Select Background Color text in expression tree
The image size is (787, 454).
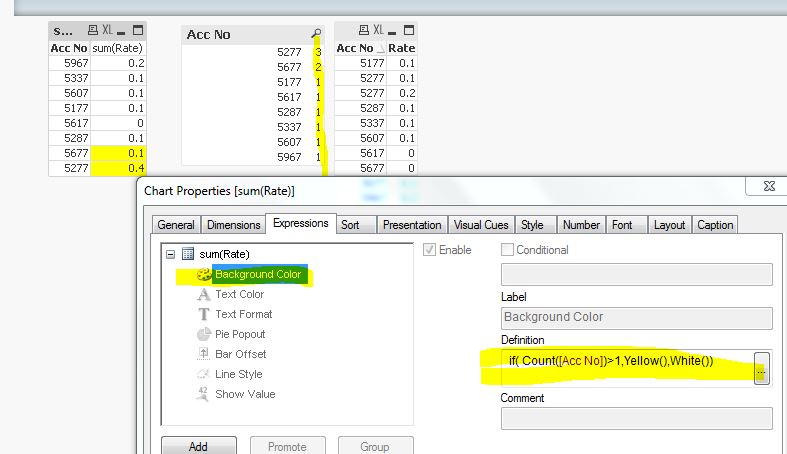click(x=258, y=274)
